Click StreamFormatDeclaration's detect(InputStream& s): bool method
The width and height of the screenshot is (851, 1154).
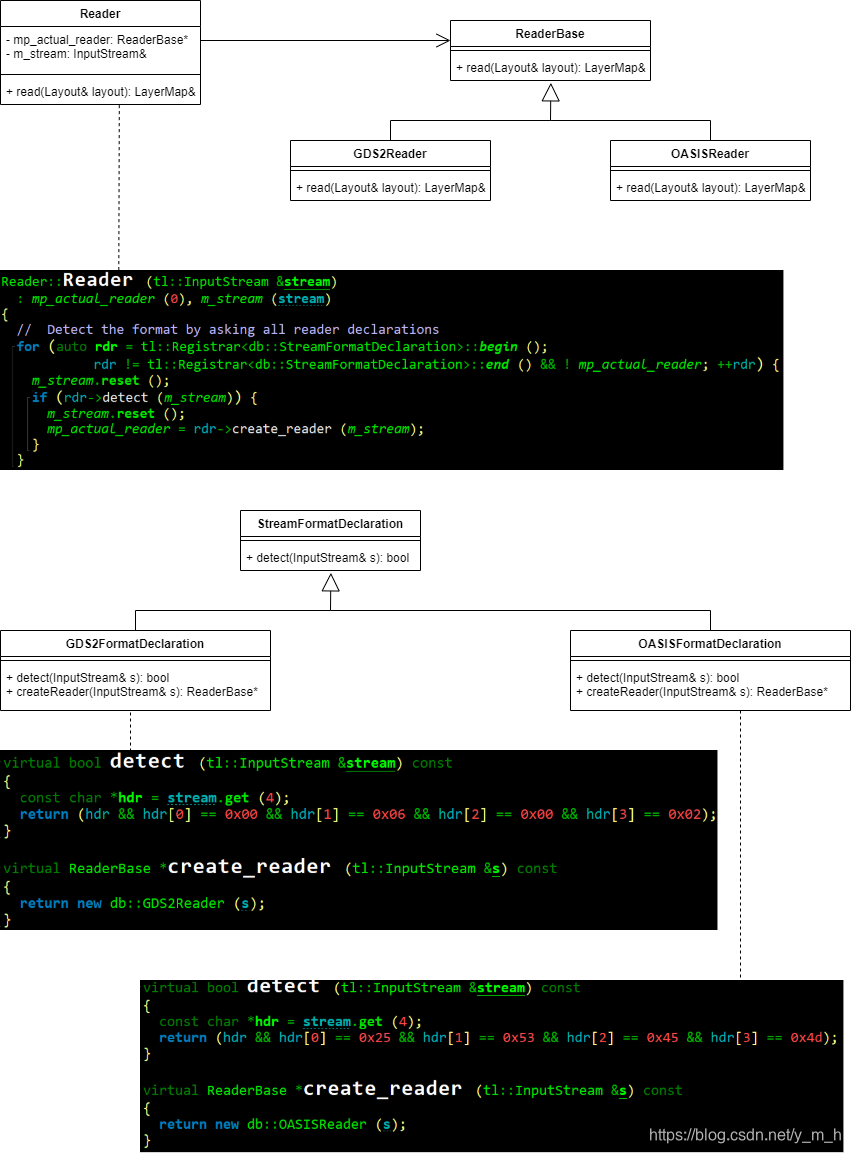328,558
